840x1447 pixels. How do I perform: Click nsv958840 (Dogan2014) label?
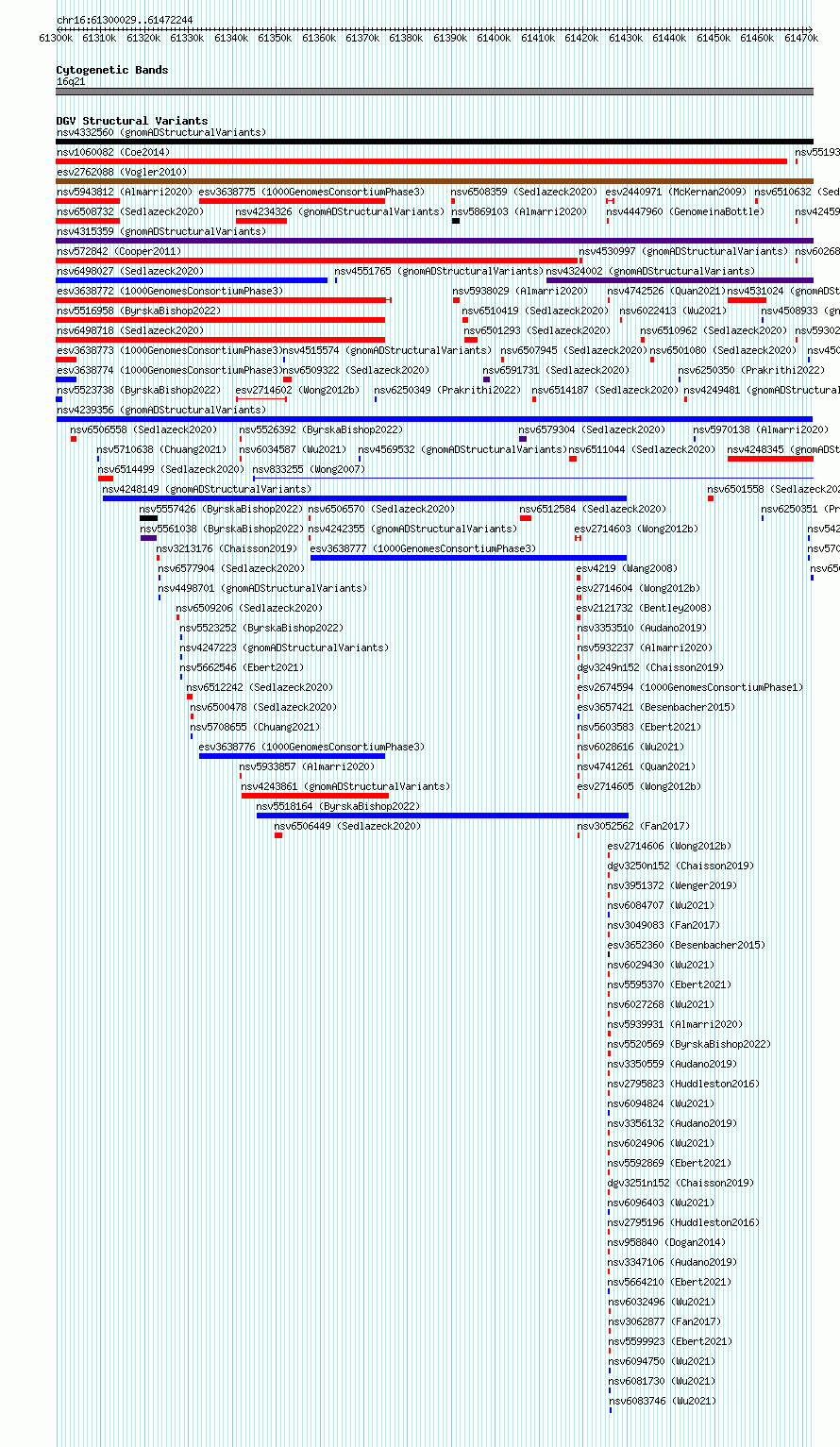[x=666, y=1242]
